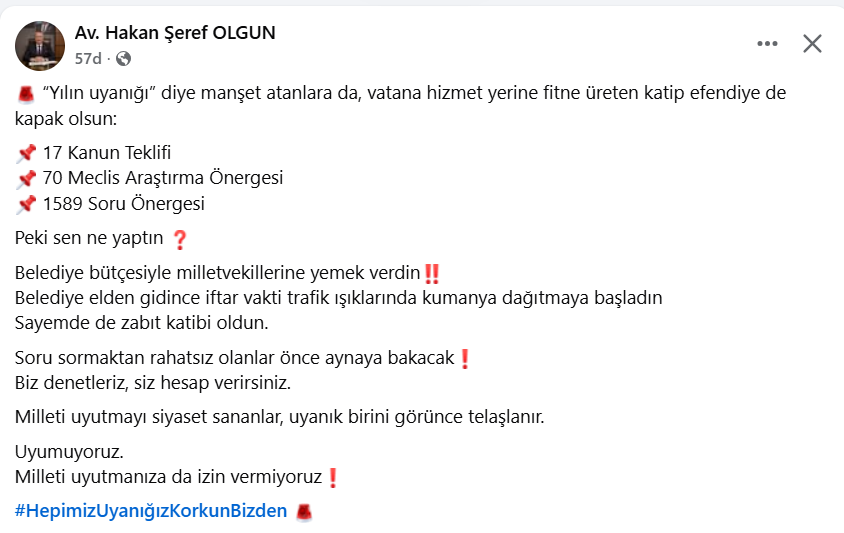Open the #HepimizUyanığızKorkunBizden hashtag
Viewport: 844px width, 533px height.
click(x=151, y=511)
